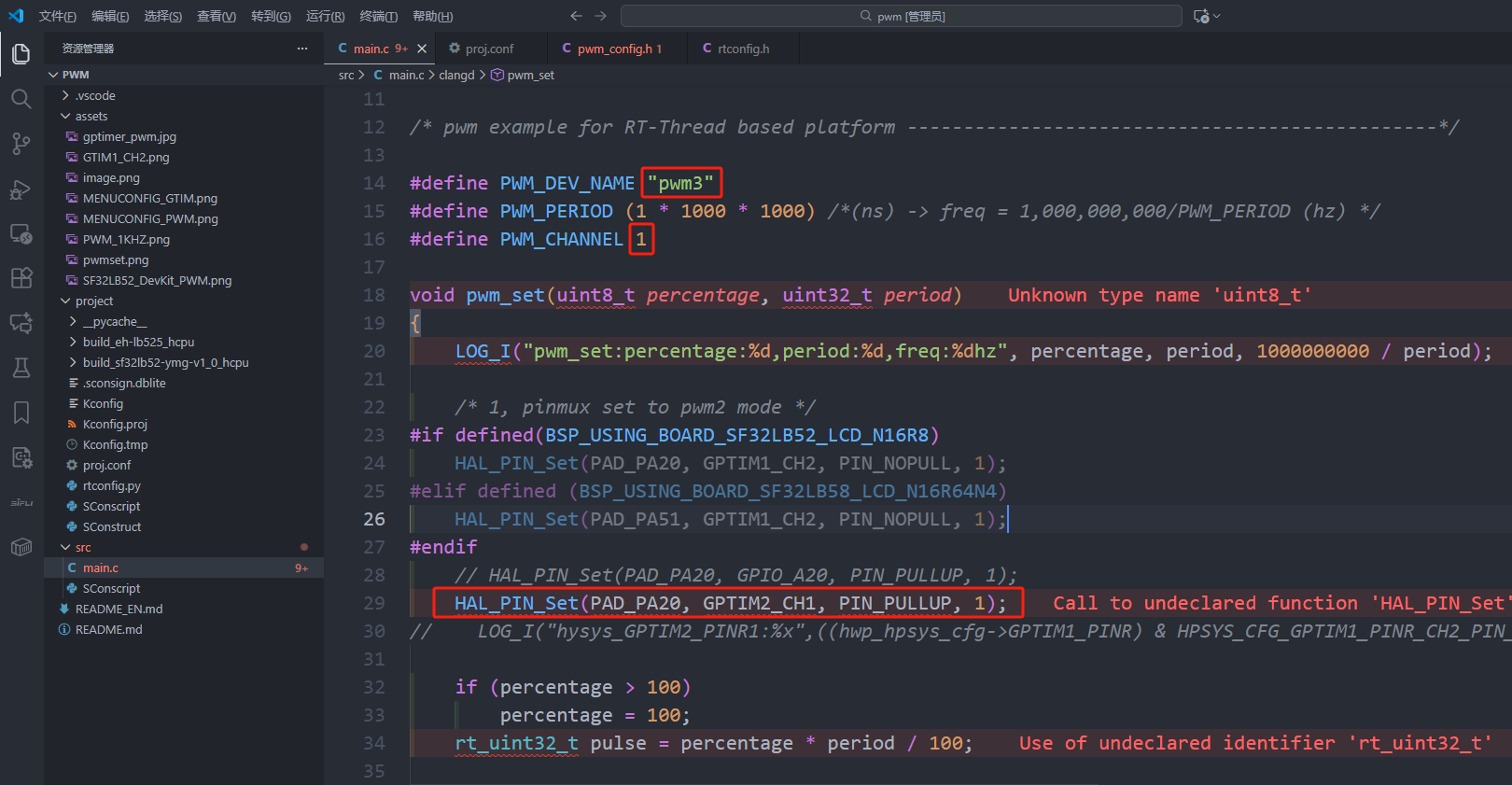The image size is (1512, 785).
Task: Collapse the assets folder
Action: [x=91, y=117]
